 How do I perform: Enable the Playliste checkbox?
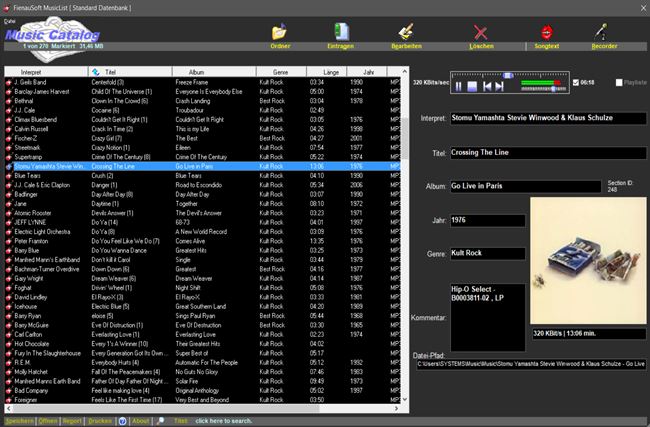point(619,82)
